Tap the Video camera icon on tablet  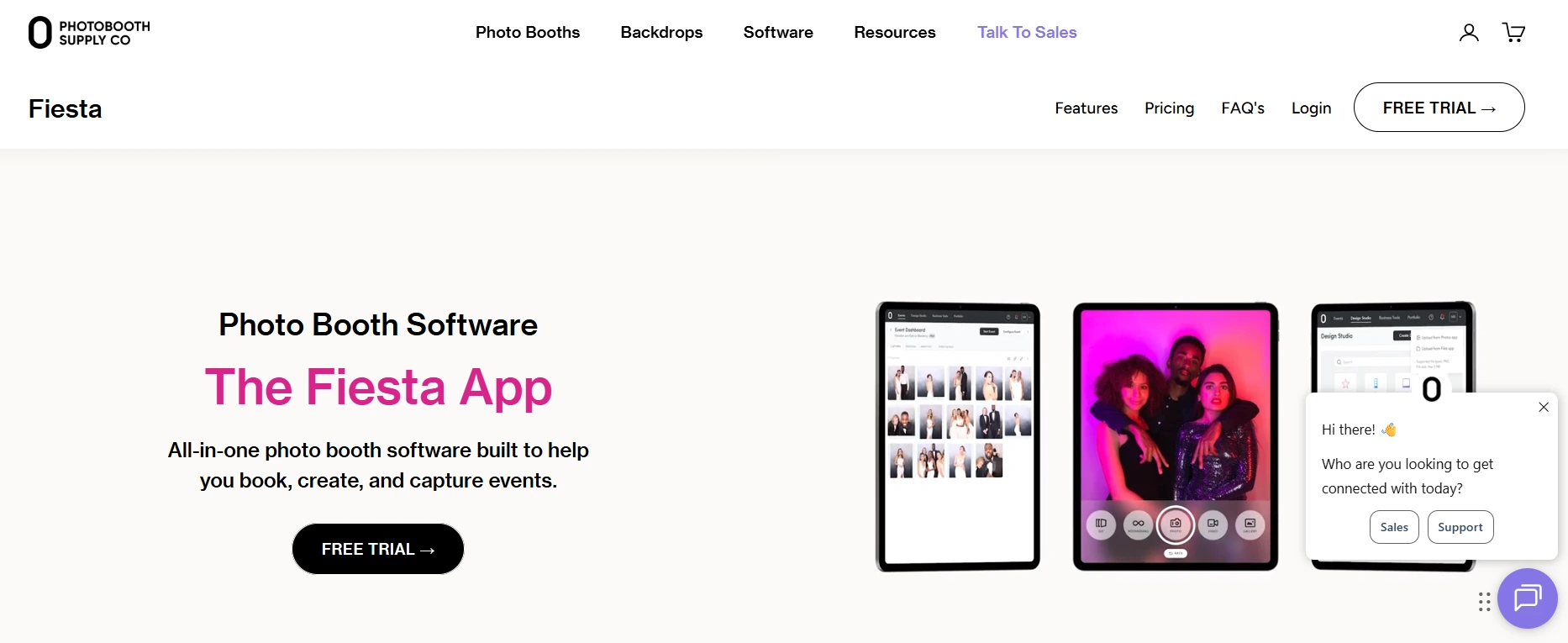(1213, 524)
